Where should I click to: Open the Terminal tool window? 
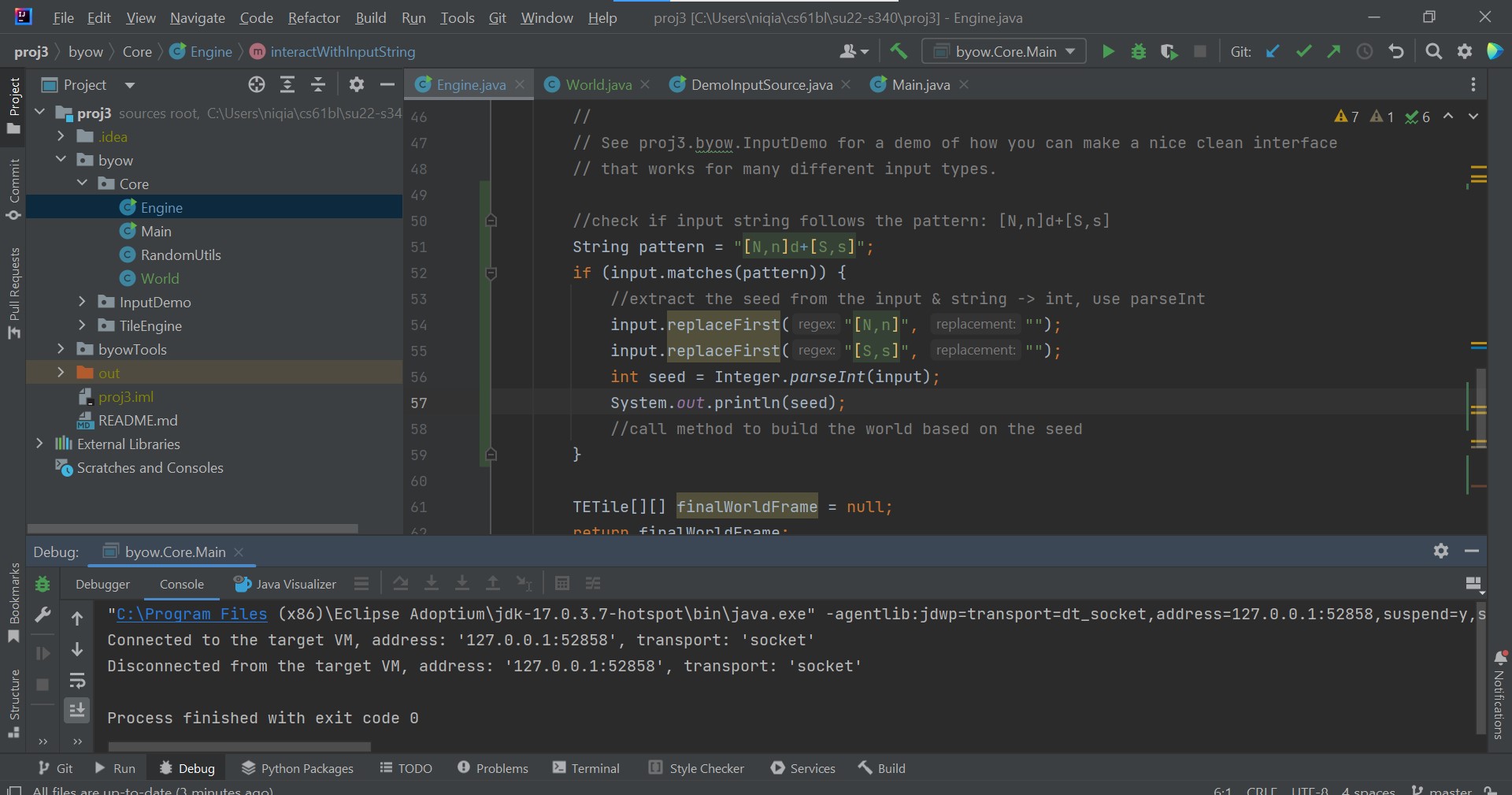(x=586, y=768)
